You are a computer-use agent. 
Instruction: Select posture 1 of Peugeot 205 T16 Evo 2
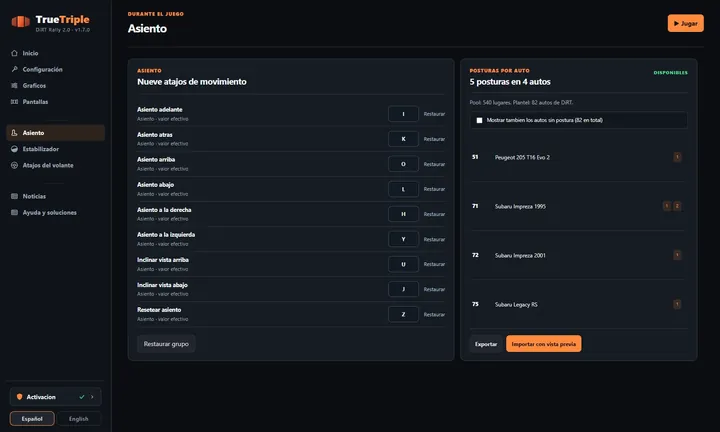coord(677,157)
